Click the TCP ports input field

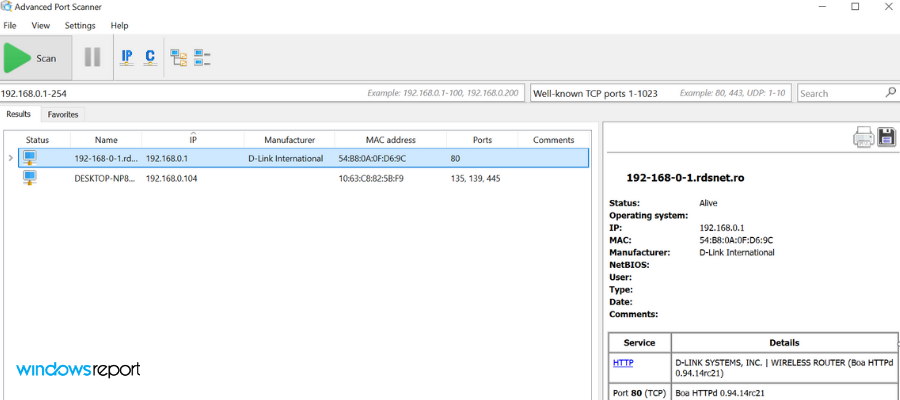pos(661,93)
